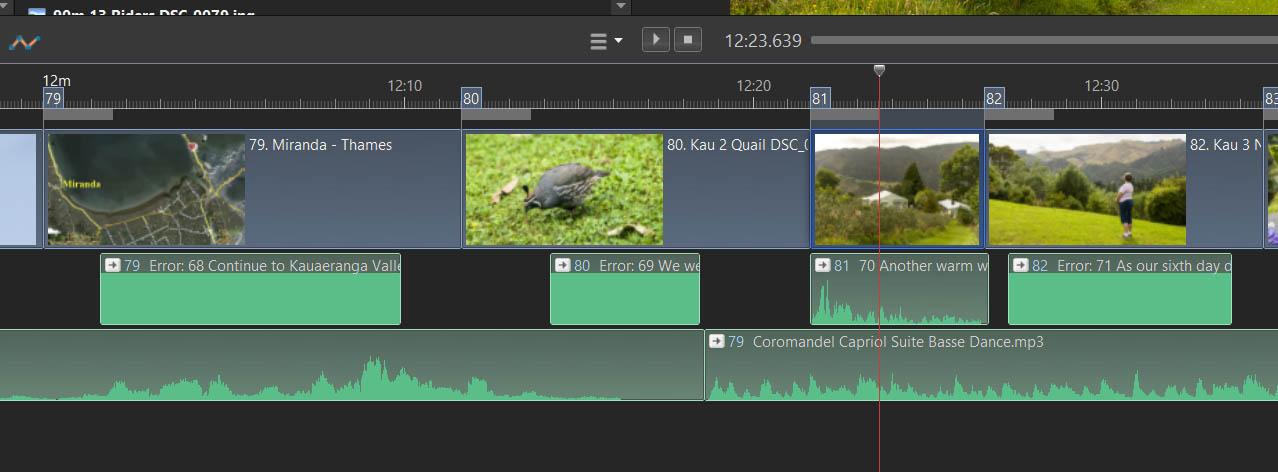
Task: Click arrow icon on audio clip 80 Error: 69
Action: coord(562,266)
